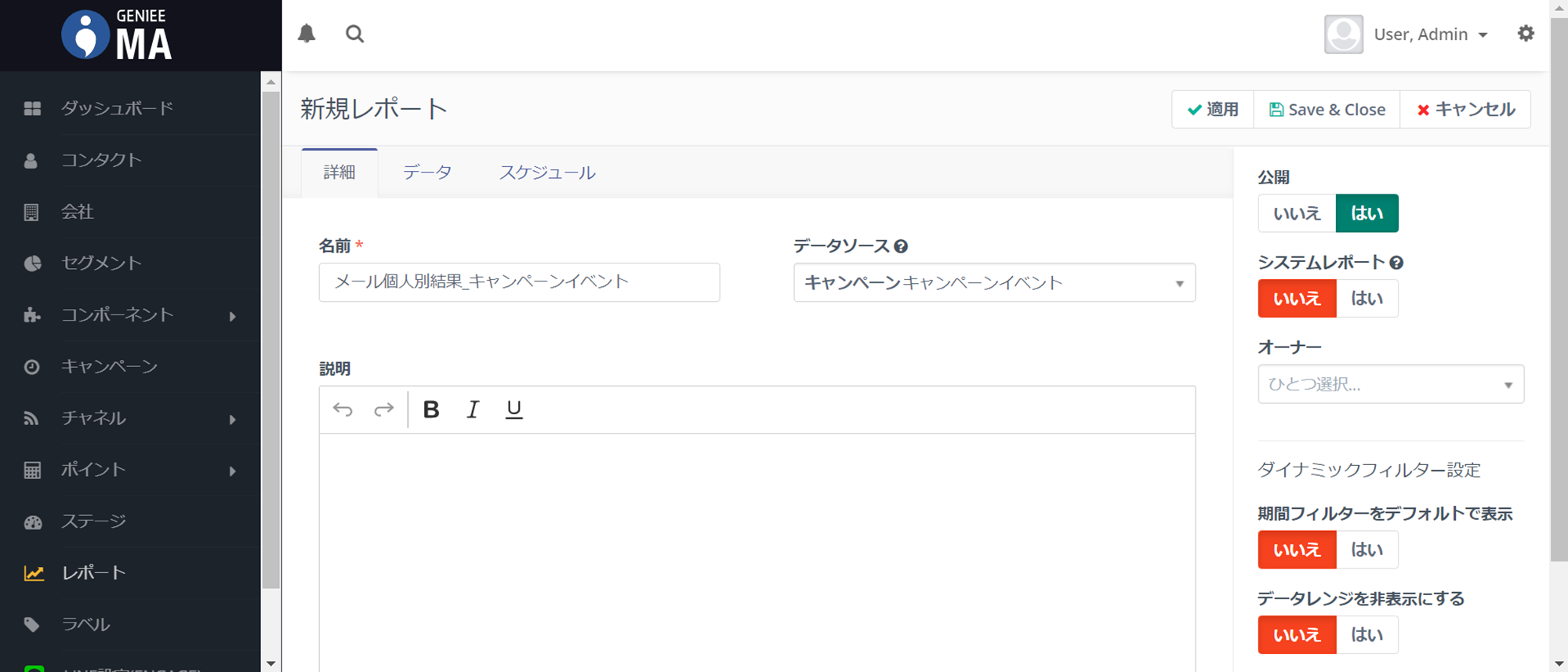
Task: Set システムレポート to いいえ
Action: pos(1297,298)
